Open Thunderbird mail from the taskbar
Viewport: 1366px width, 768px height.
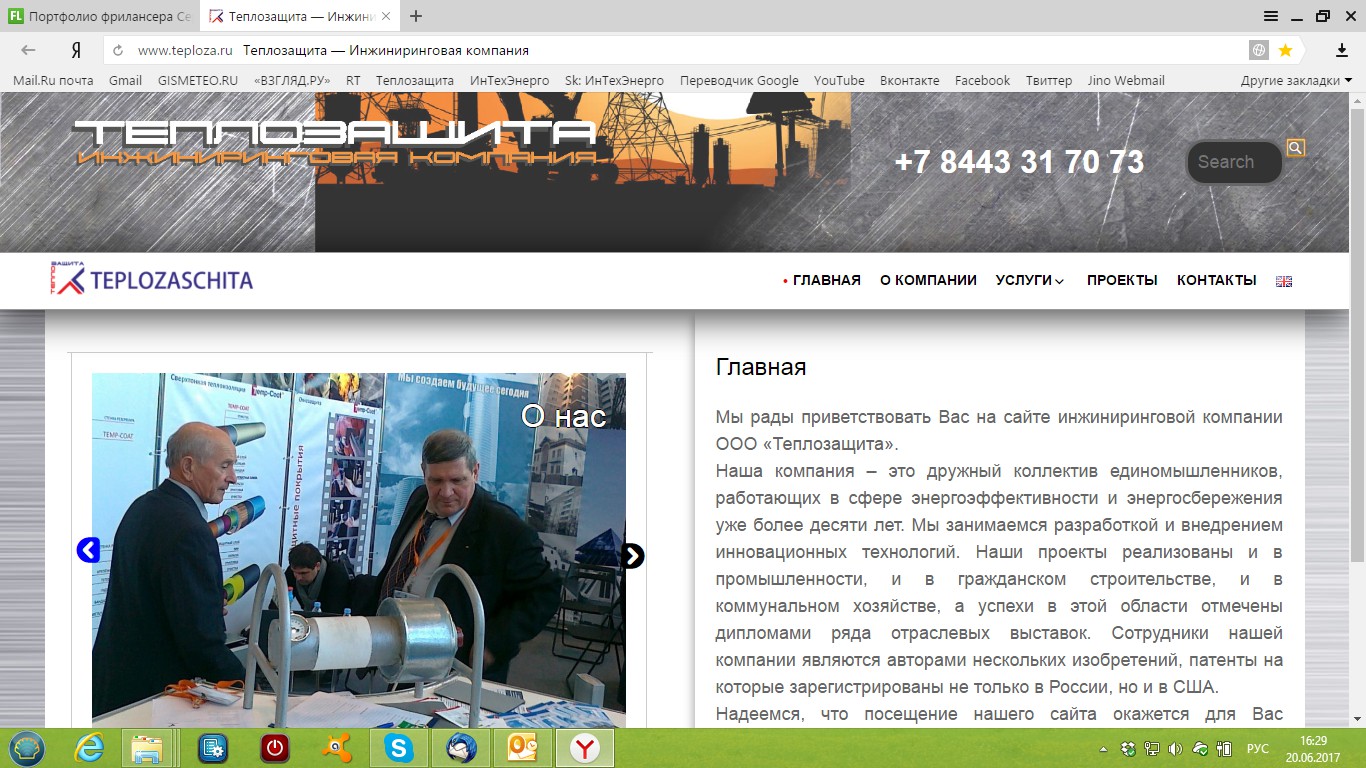click(461, 748)
